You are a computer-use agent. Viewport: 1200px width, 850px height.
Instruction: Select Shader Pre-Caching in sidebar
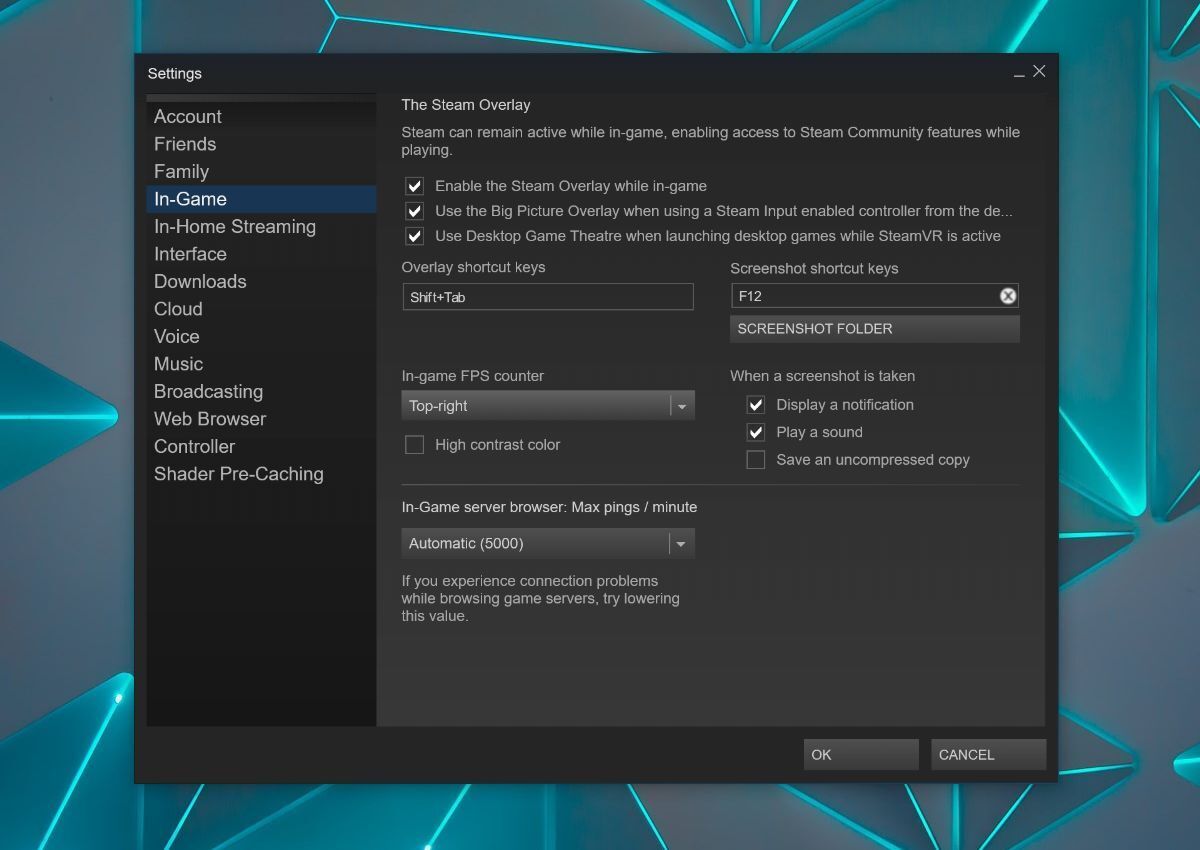coord(238,474)
